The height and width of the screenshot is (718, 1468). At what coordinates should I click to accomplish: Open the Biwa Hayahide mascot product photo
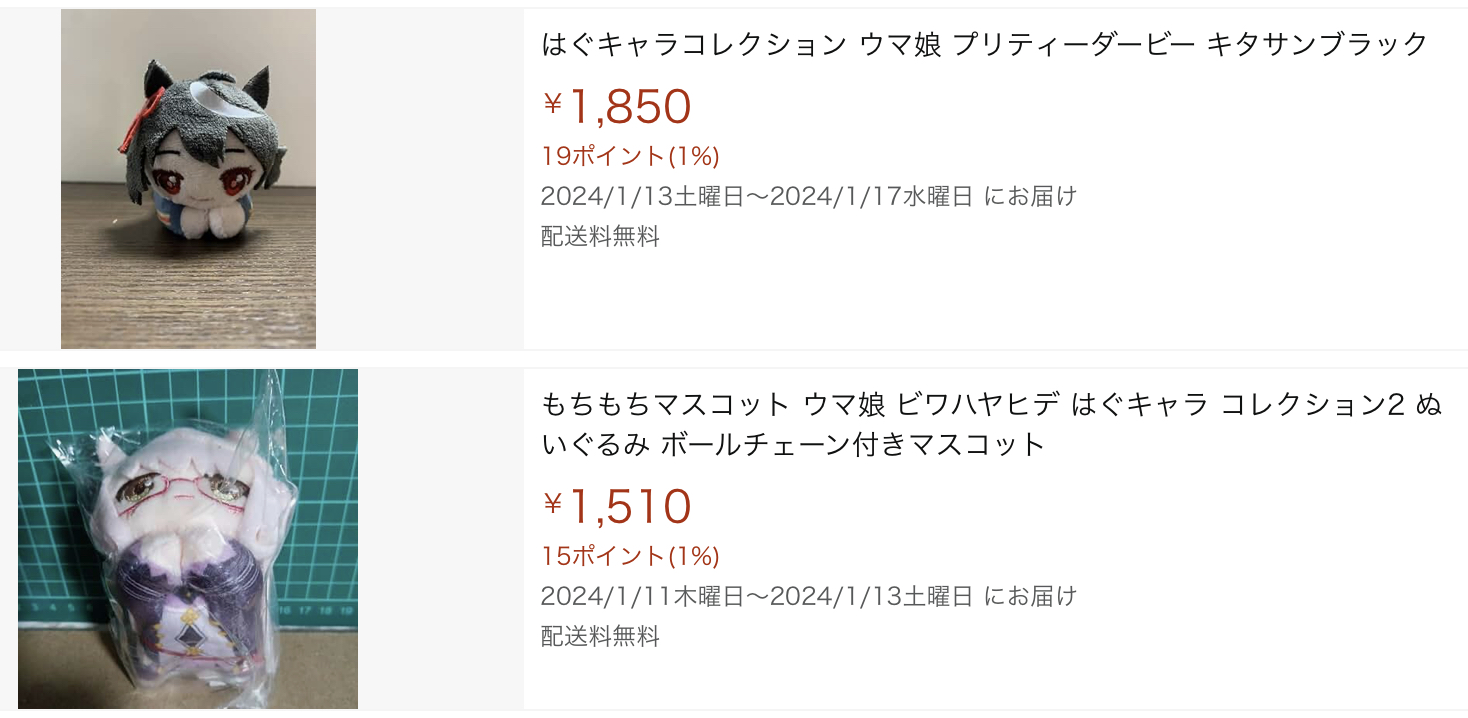pyautogui.click(x=188, y=538)
